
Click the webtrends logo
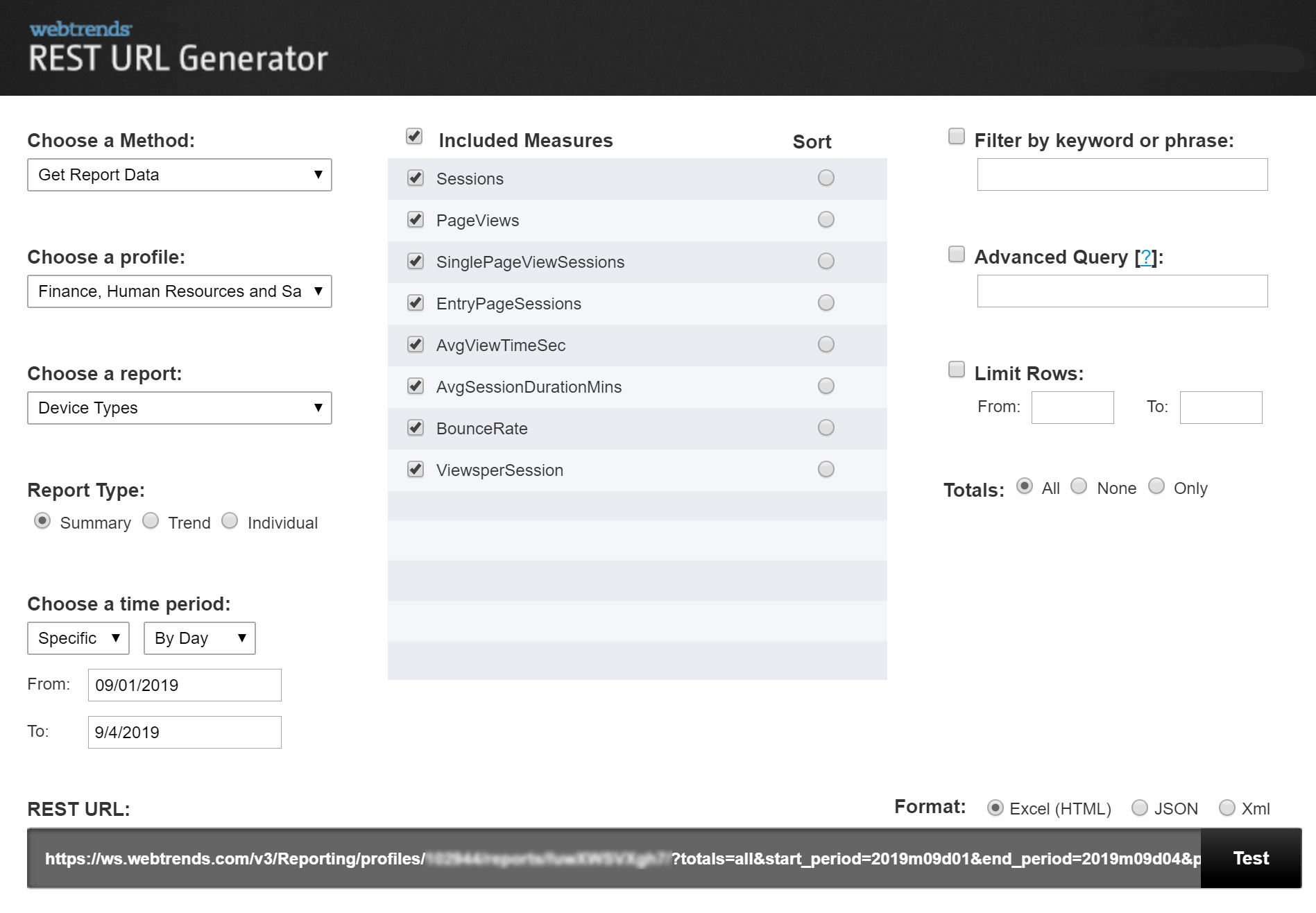coord(80,29)
